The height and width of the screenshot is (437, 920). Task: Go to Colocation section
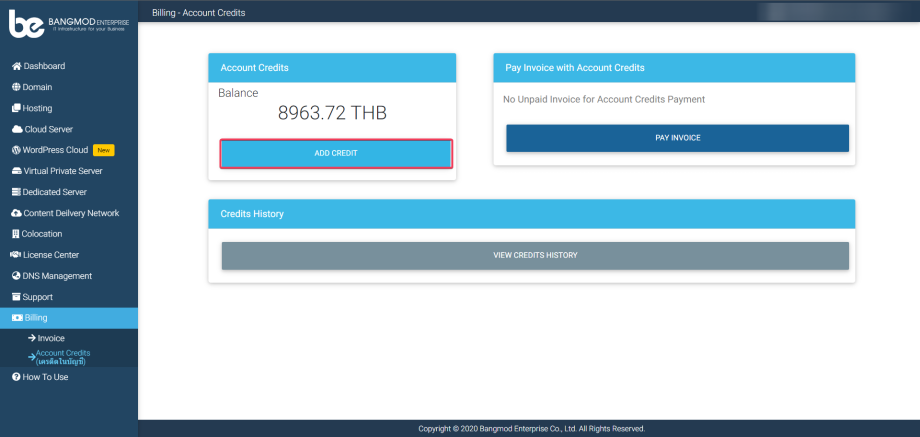69,234
